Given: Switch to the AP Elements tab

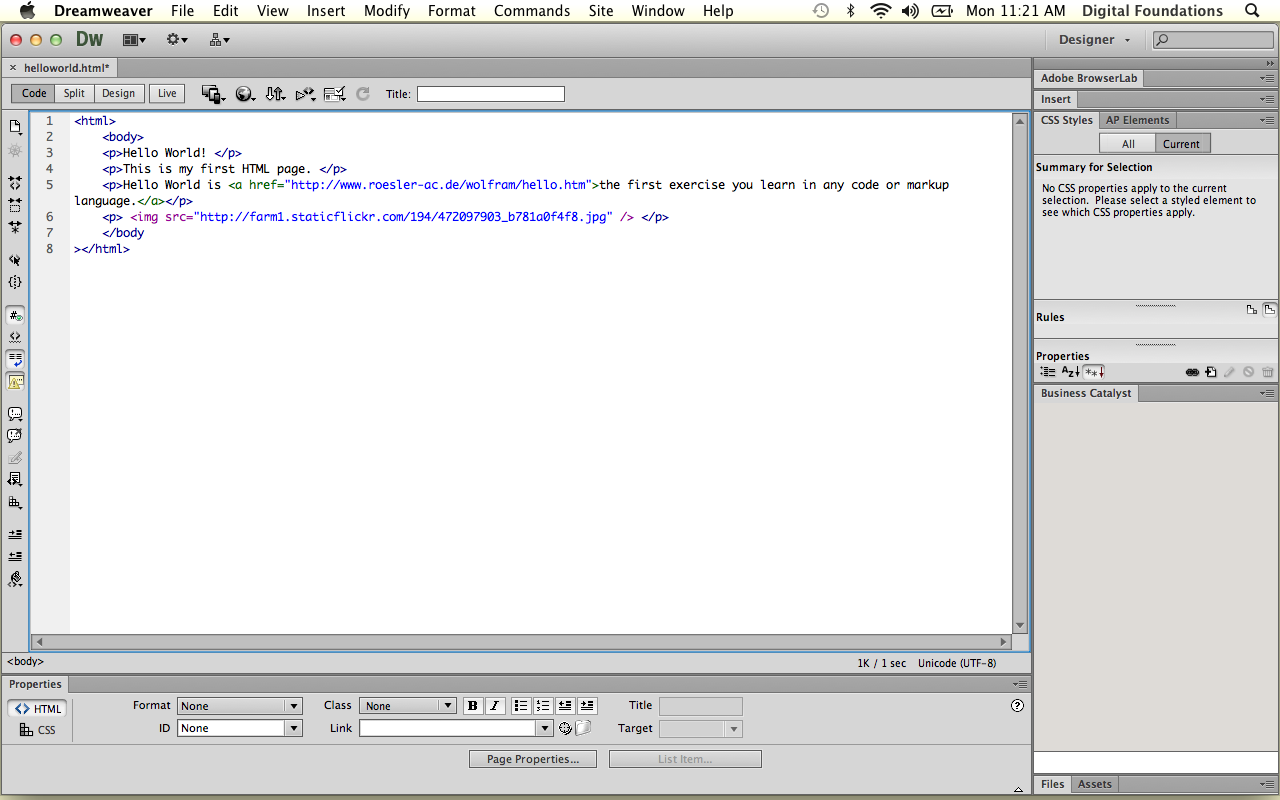Looking at the screenshot, I should (x=1137, y=120).
